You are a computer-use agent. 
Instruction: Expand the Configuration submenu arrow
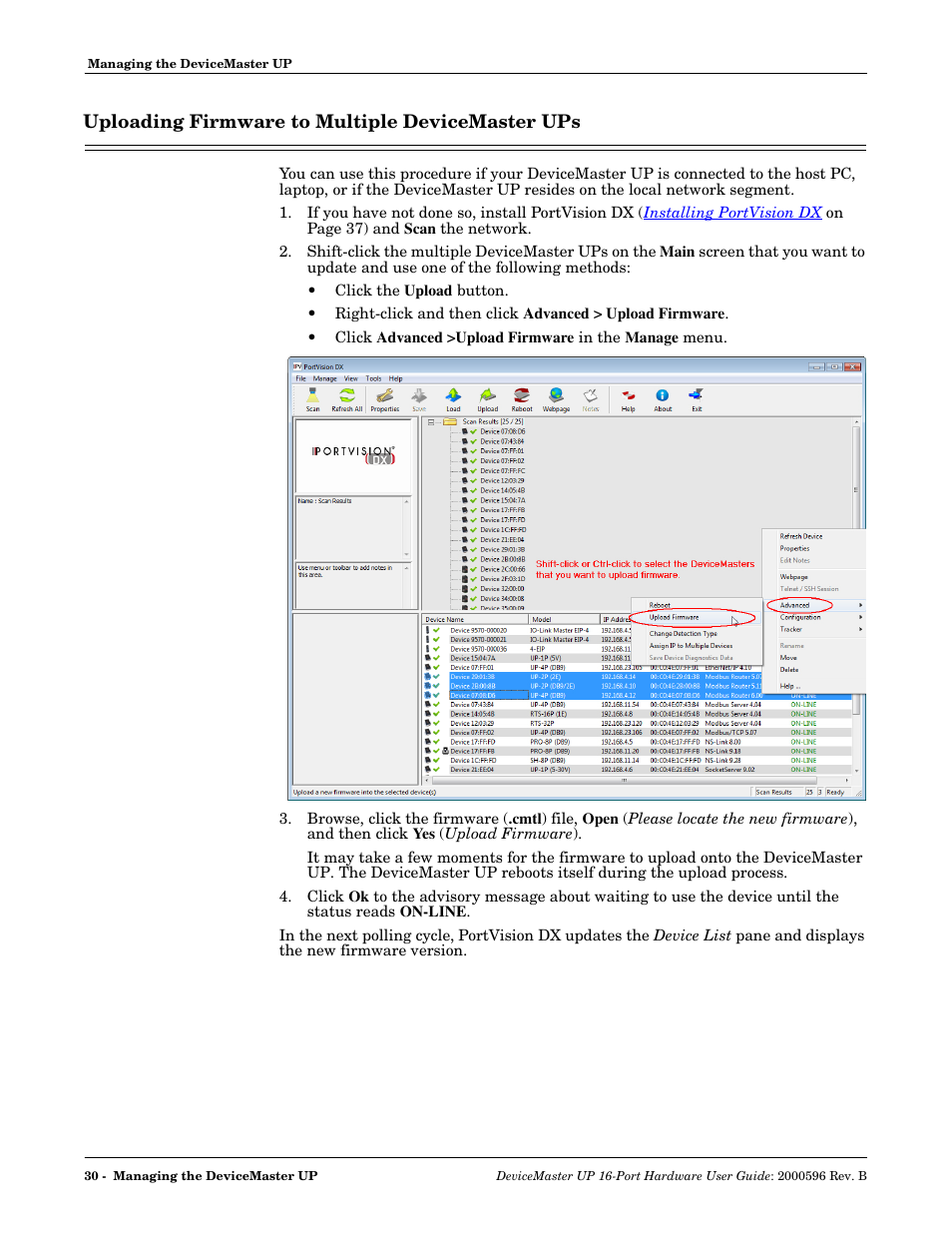click(x=860, y=617)
